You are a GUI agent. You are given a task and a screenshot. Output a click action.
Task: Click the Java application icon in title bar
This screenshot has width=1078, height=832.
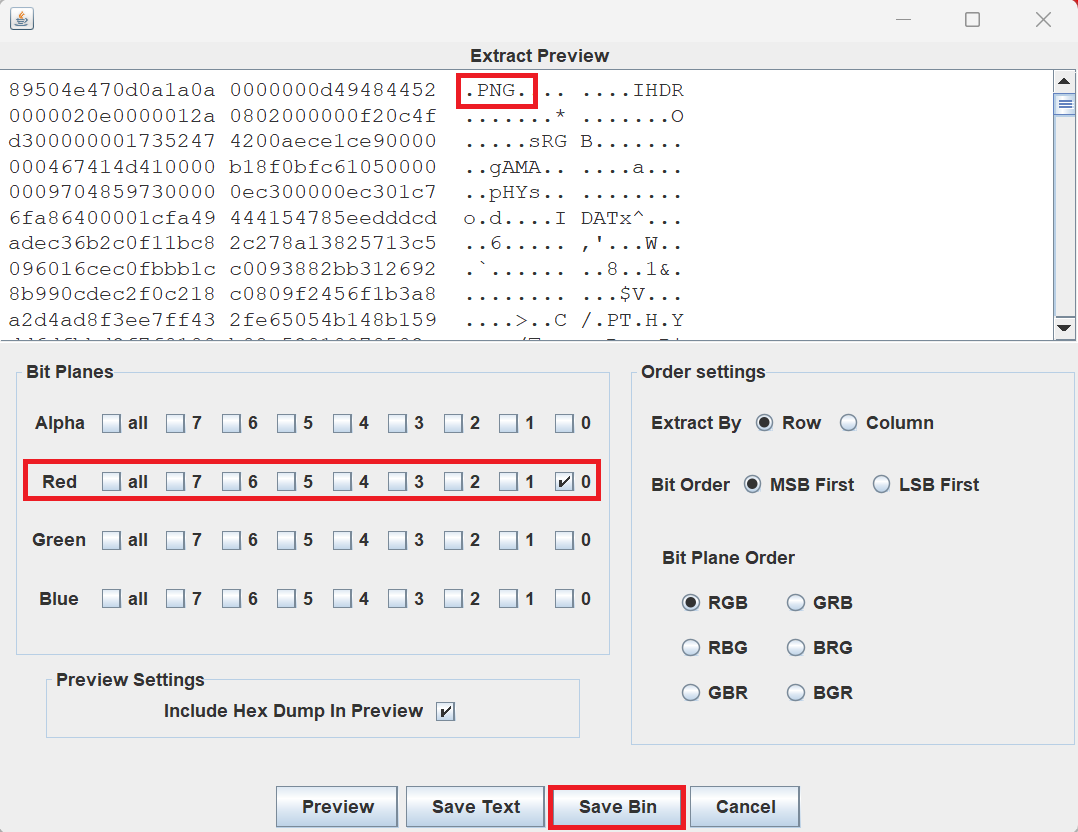pos(21,18)
